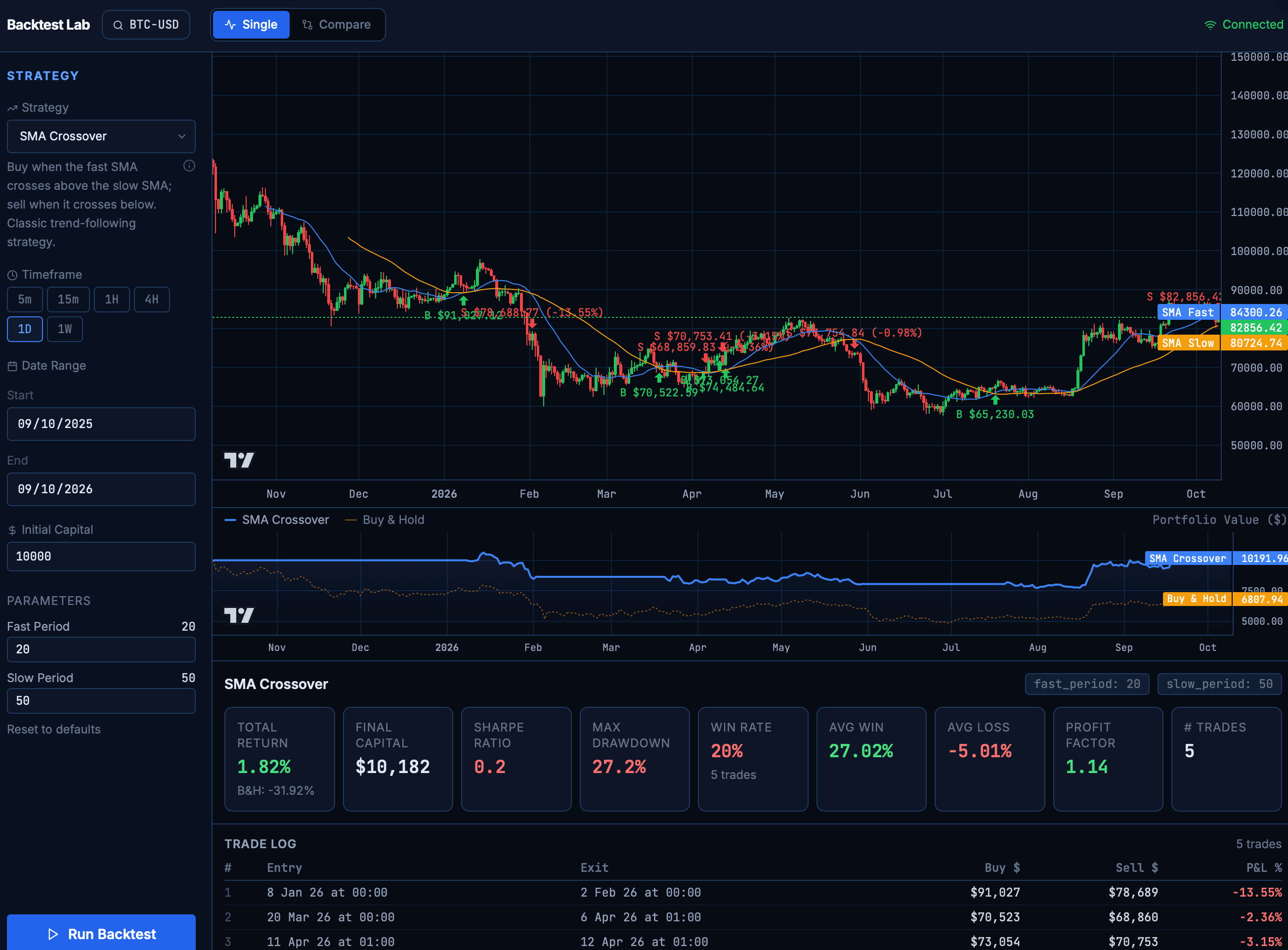
Task: Click the End date field
Action: (101, 489)
